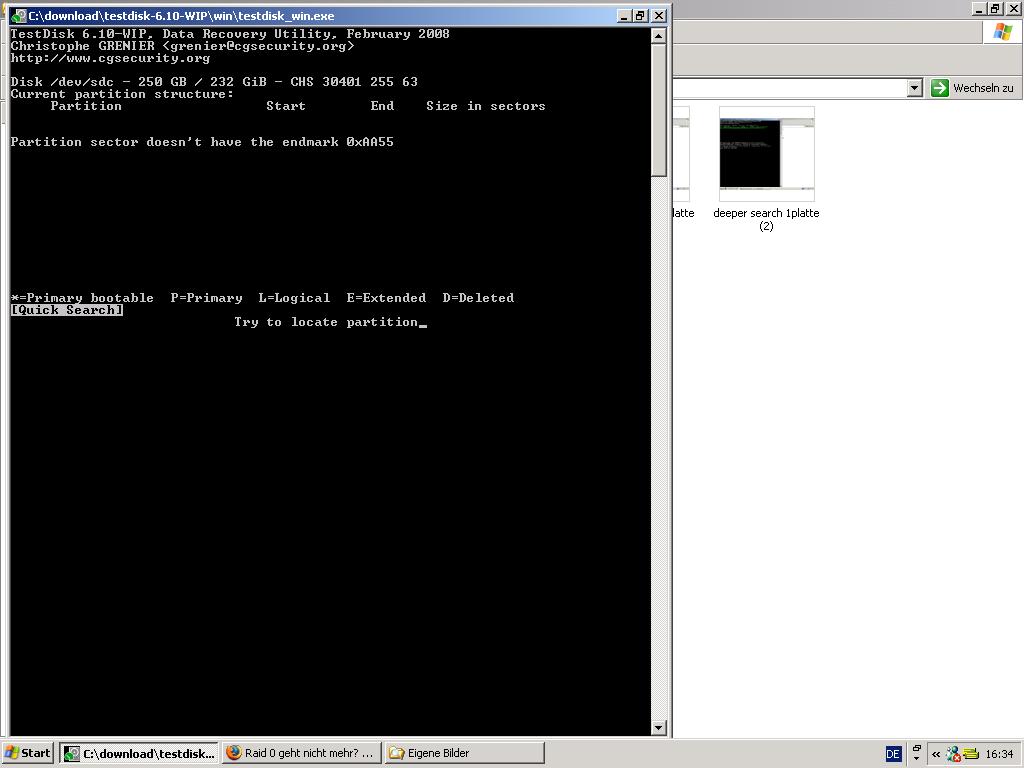Click the taskbar clock showing 16:34
Viewport: 1024px width, 768px height.
click(999, 754)
